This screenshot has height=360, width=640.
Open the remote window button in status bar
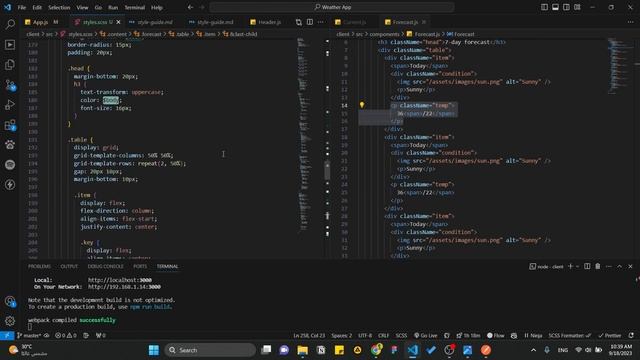pyautogui.click(x=7, y=336)
